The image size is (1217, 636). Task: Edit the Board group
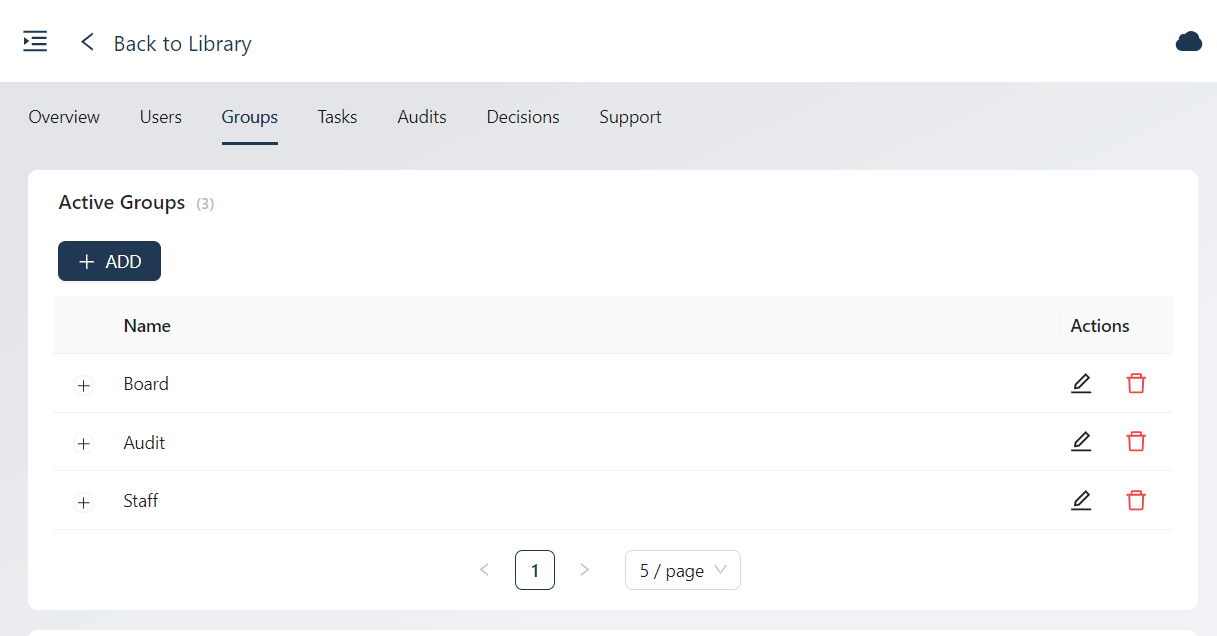(x=1081, y=383)
